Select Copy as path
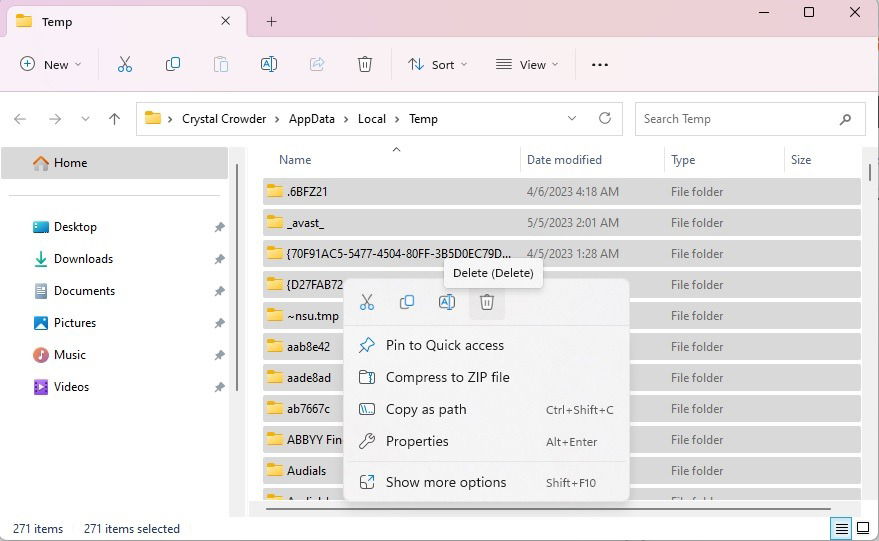 point(486,409)
